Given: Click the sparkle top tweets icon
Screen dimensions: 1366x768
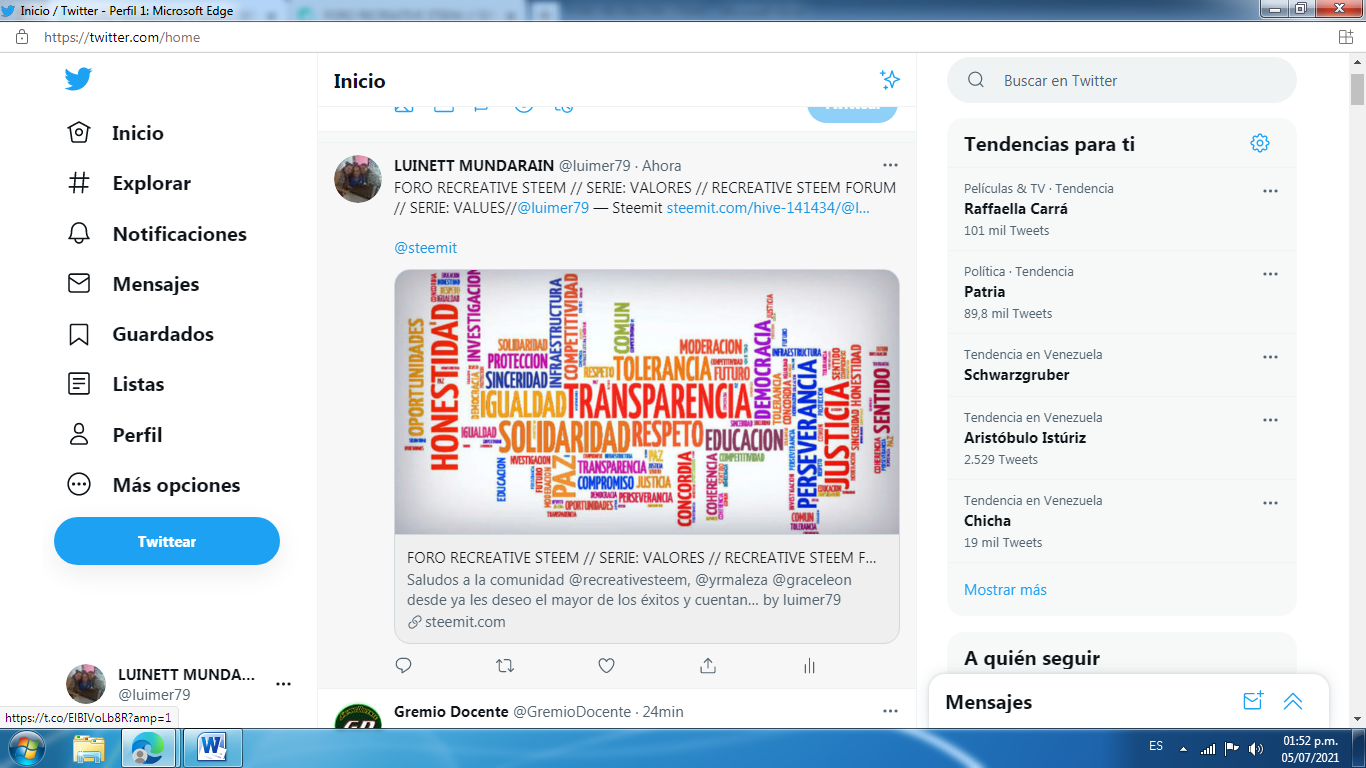Looking at the screenshot, I should 889,80.
